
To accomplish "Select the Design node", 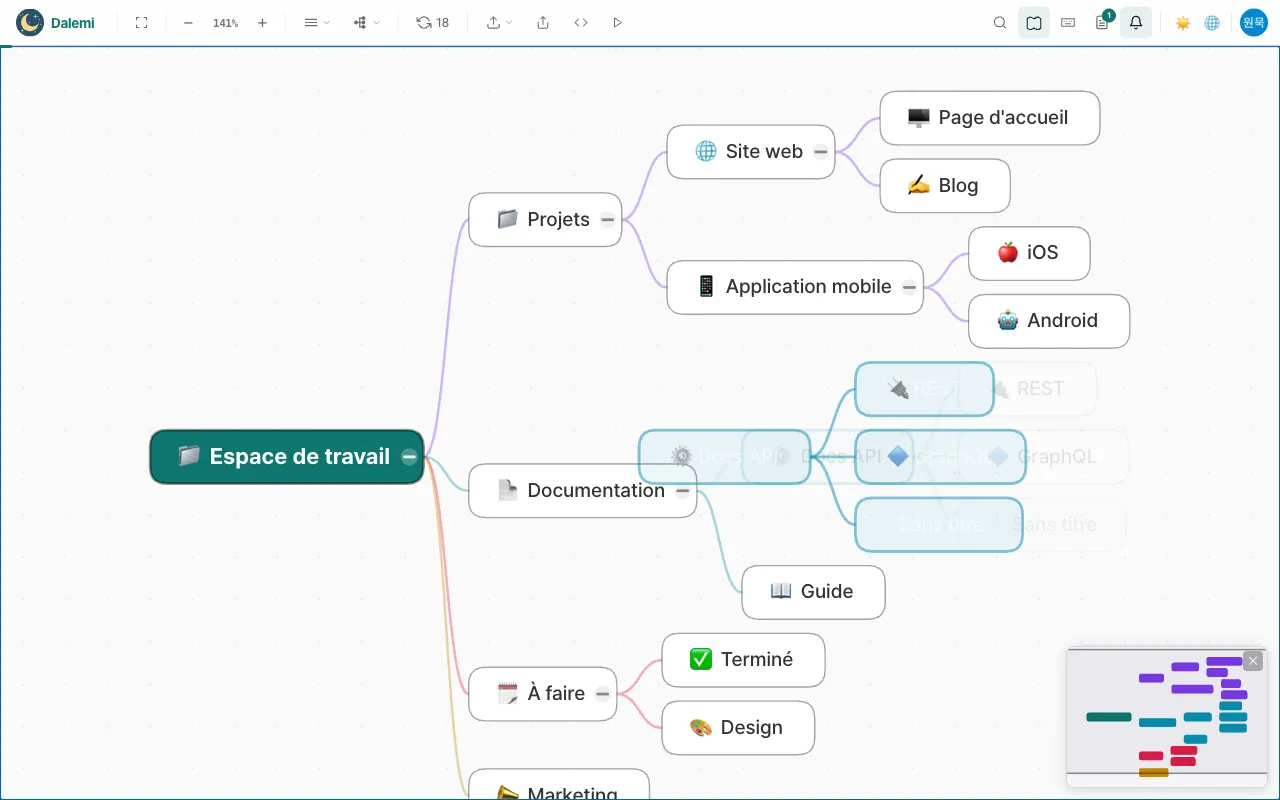I will [738, 728].
